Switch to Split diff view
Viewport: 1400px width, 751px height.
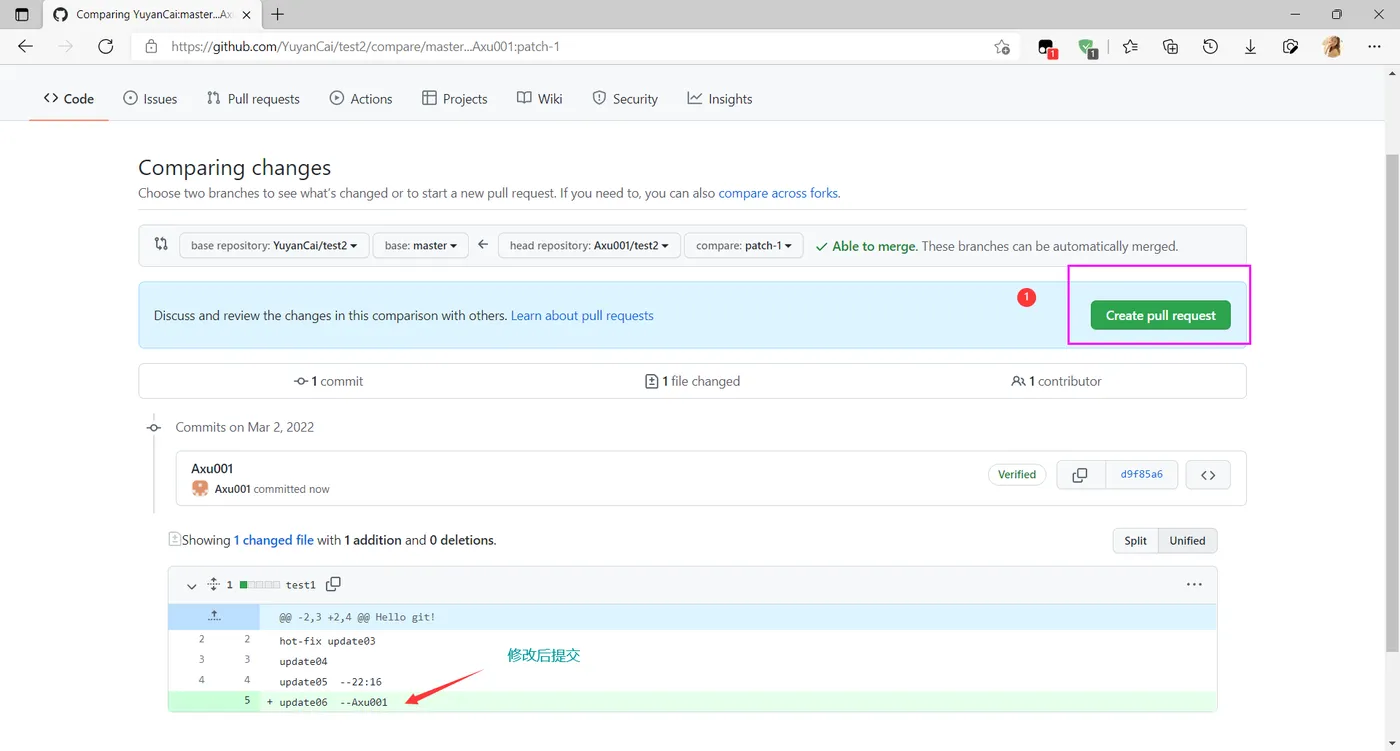(1136, 541)
